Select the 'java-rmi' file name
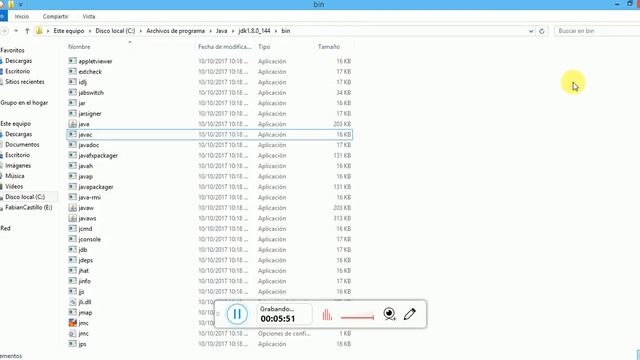 click(x=89, y=197)
